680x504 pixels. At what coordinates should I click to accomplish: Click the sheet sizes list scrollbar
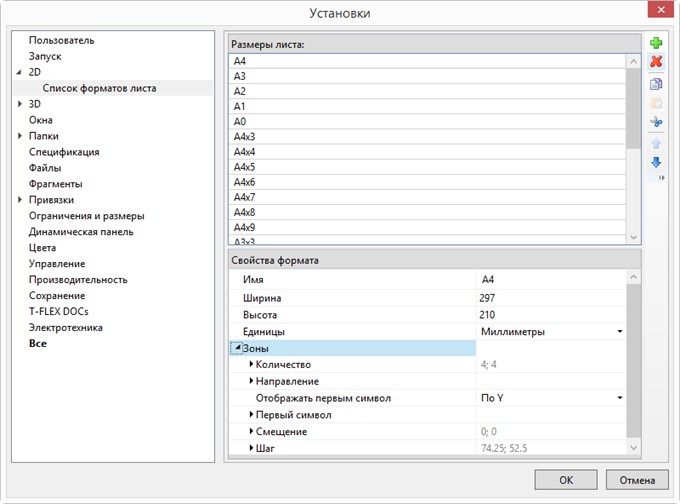(633, 148)
